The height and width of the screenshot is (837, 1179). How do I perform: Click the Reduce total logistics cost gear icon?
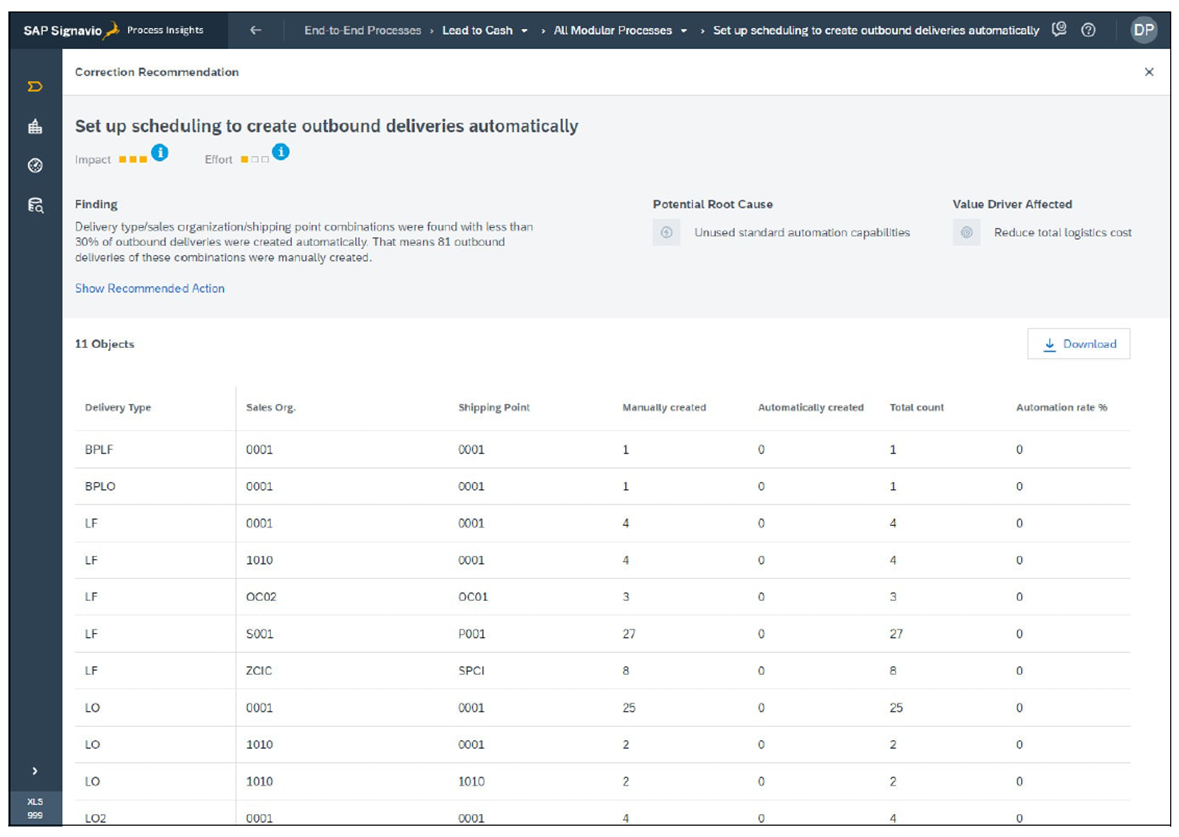point(965,232)
